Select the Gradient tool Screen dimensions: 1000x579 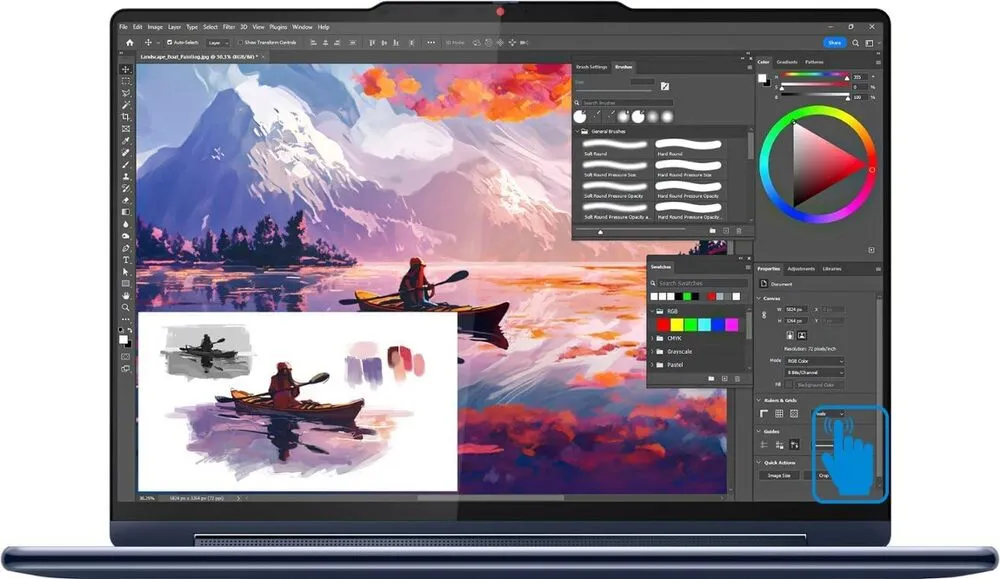(126, 212)
